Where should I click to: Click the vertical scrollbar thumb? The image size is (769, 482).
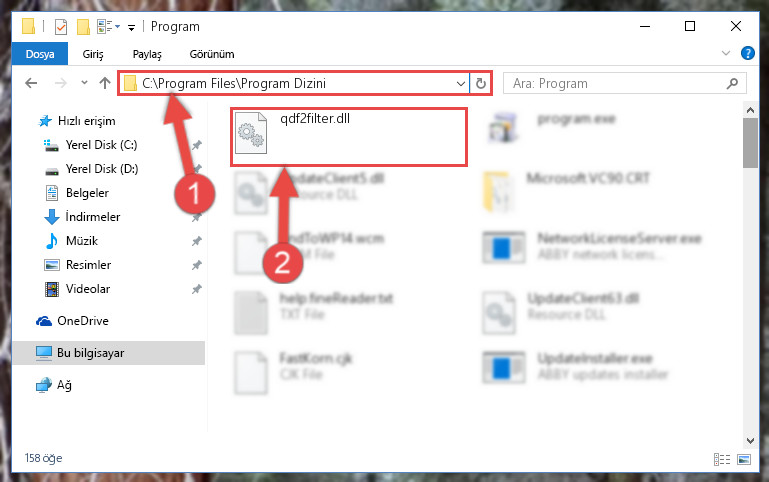point(750,143)
